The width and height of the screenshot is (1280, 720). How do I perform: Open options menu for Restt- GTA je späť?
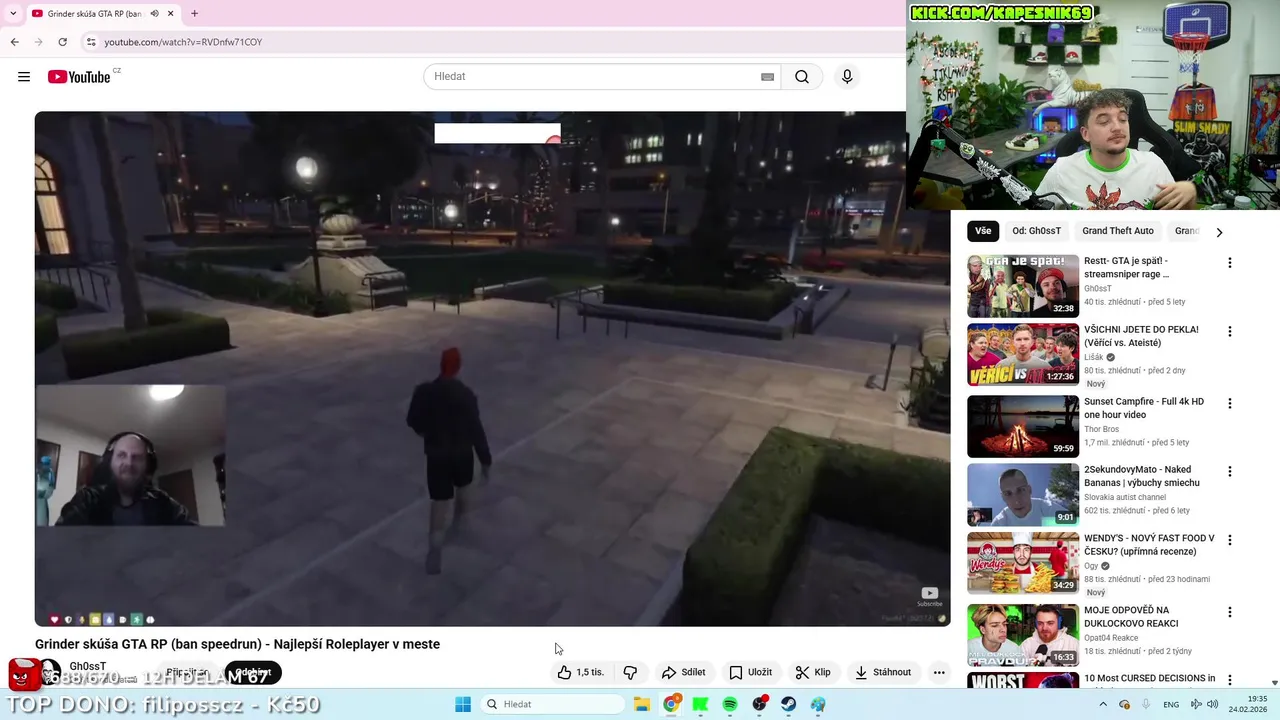tap(1230, 263)
